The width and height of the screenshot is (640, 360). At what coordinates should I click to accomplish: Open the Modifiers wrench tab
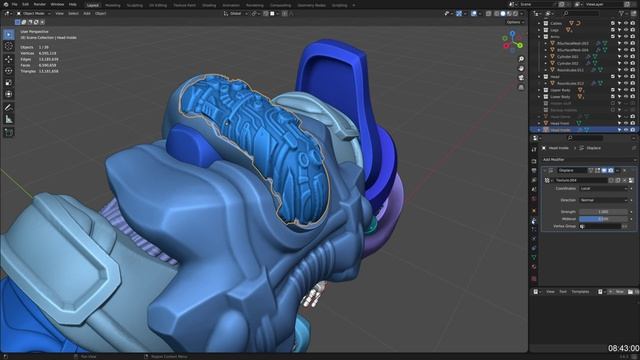534,221
